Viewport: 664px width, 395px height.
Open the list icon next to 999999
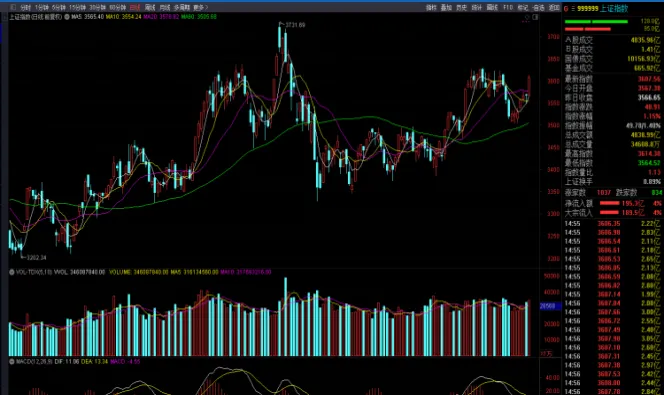(573, 9)
